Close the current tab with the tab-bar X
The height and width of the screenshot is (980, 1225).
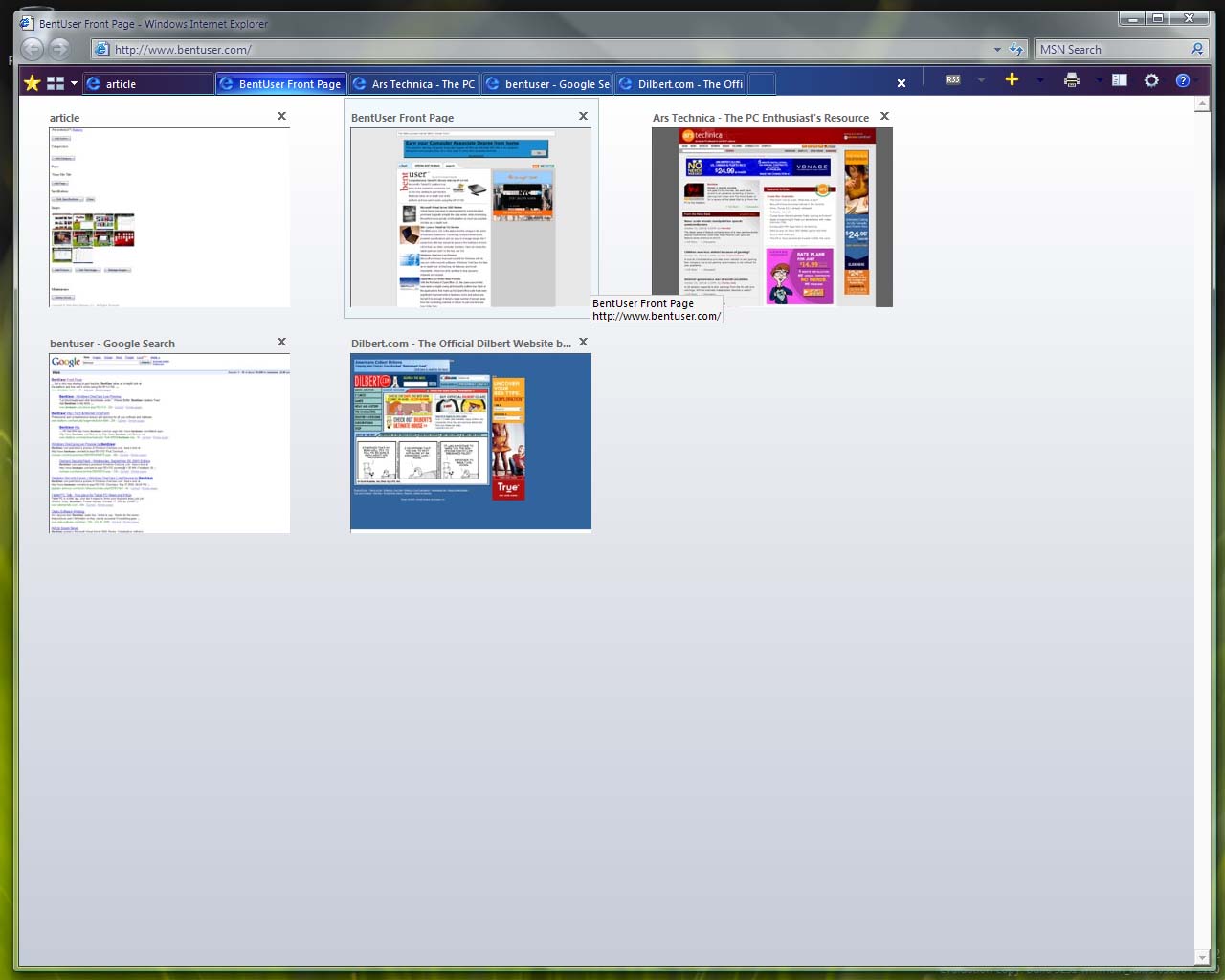902,83
